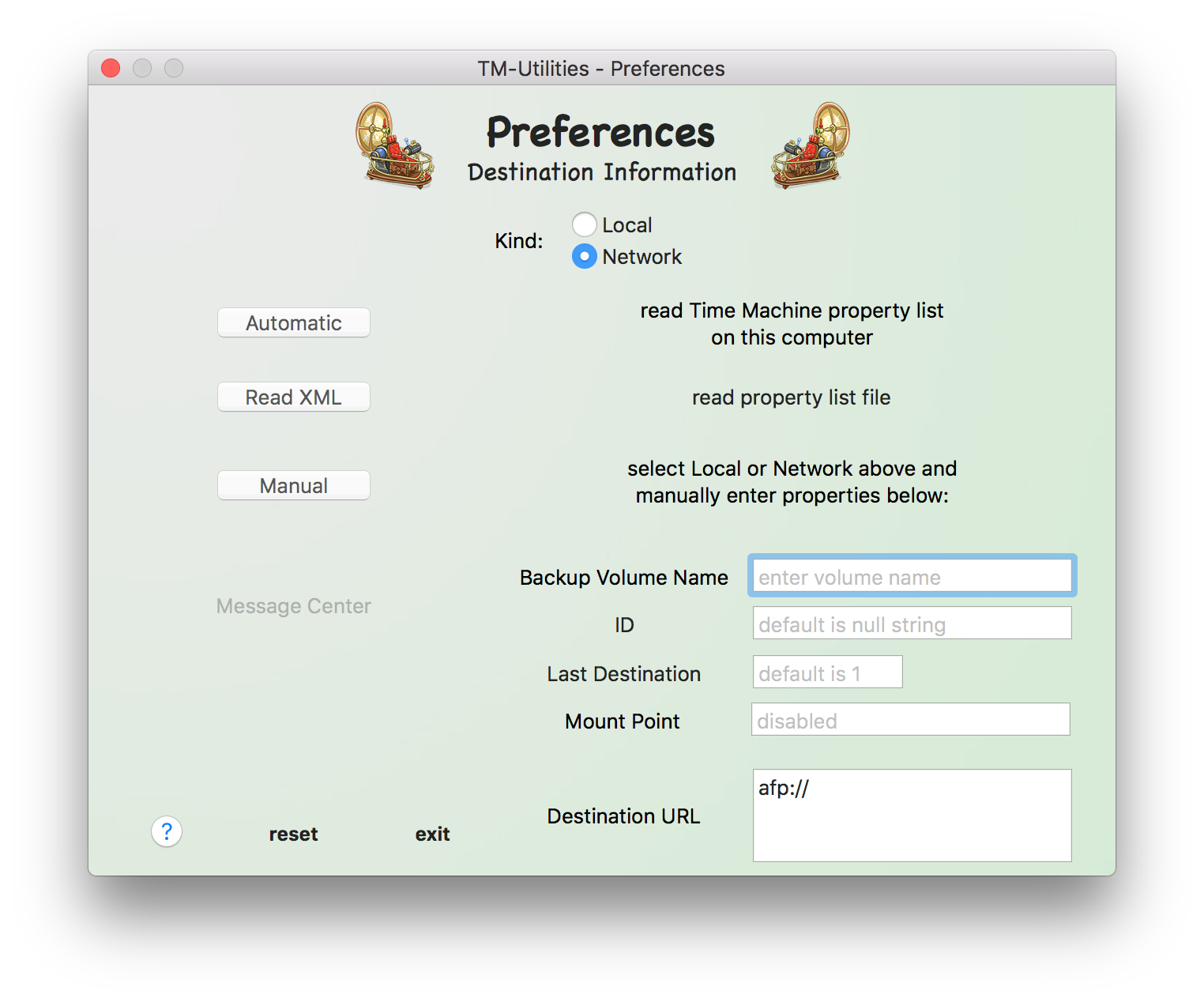Click the reset button
The image size is (1204, 1002).
pyautogui.click(x=293, y=834)
